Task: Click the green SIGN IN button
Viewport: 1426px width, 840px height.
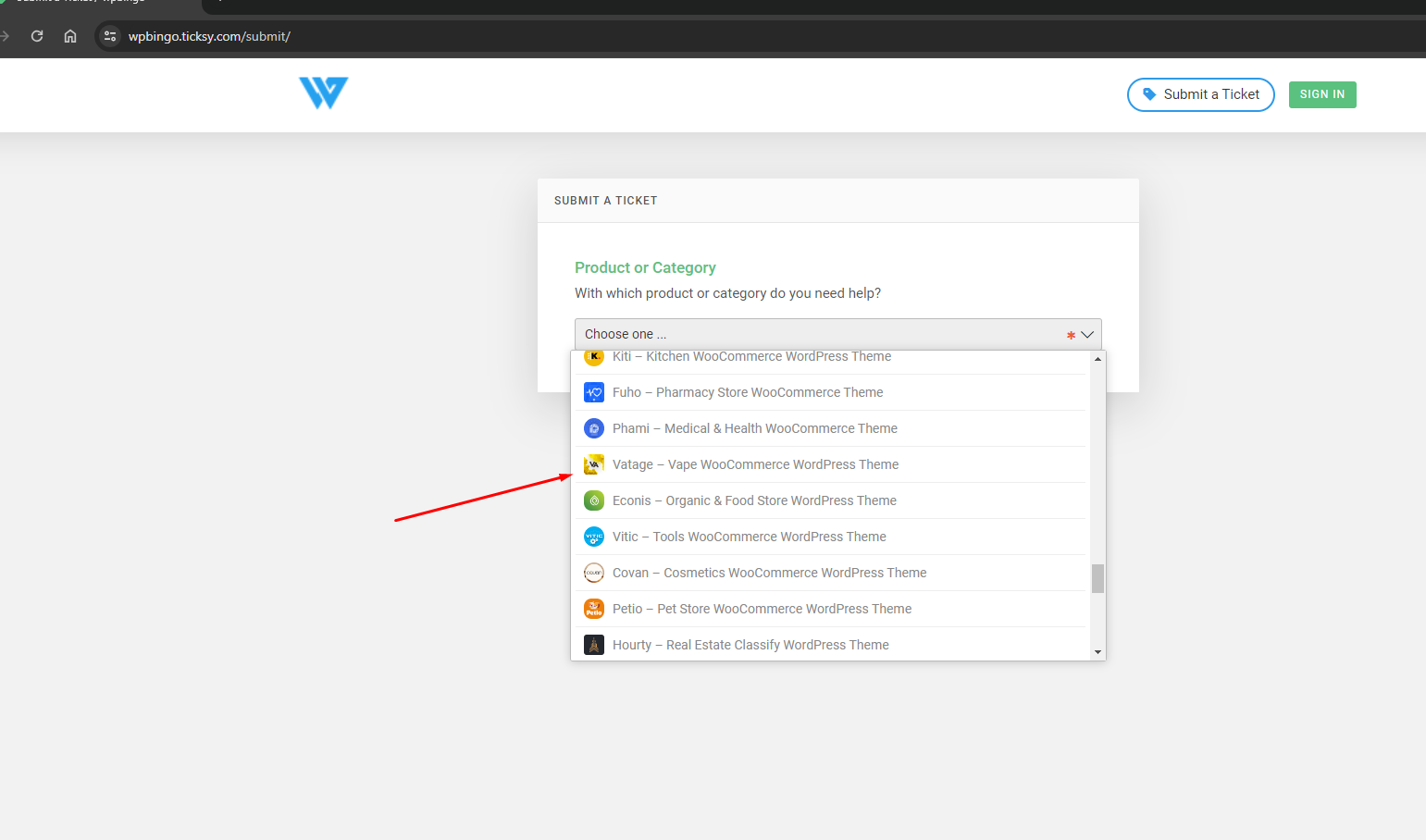Action: point(1322,94)
